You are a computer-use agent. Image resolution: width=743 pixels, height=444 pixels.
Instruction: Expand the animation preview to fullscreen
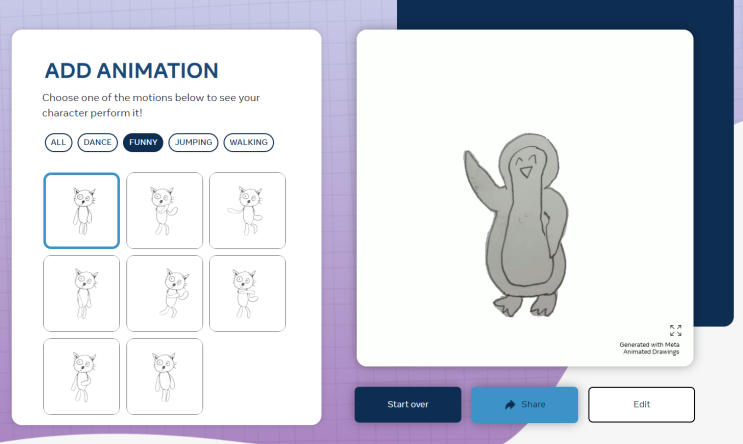point(675,330)
